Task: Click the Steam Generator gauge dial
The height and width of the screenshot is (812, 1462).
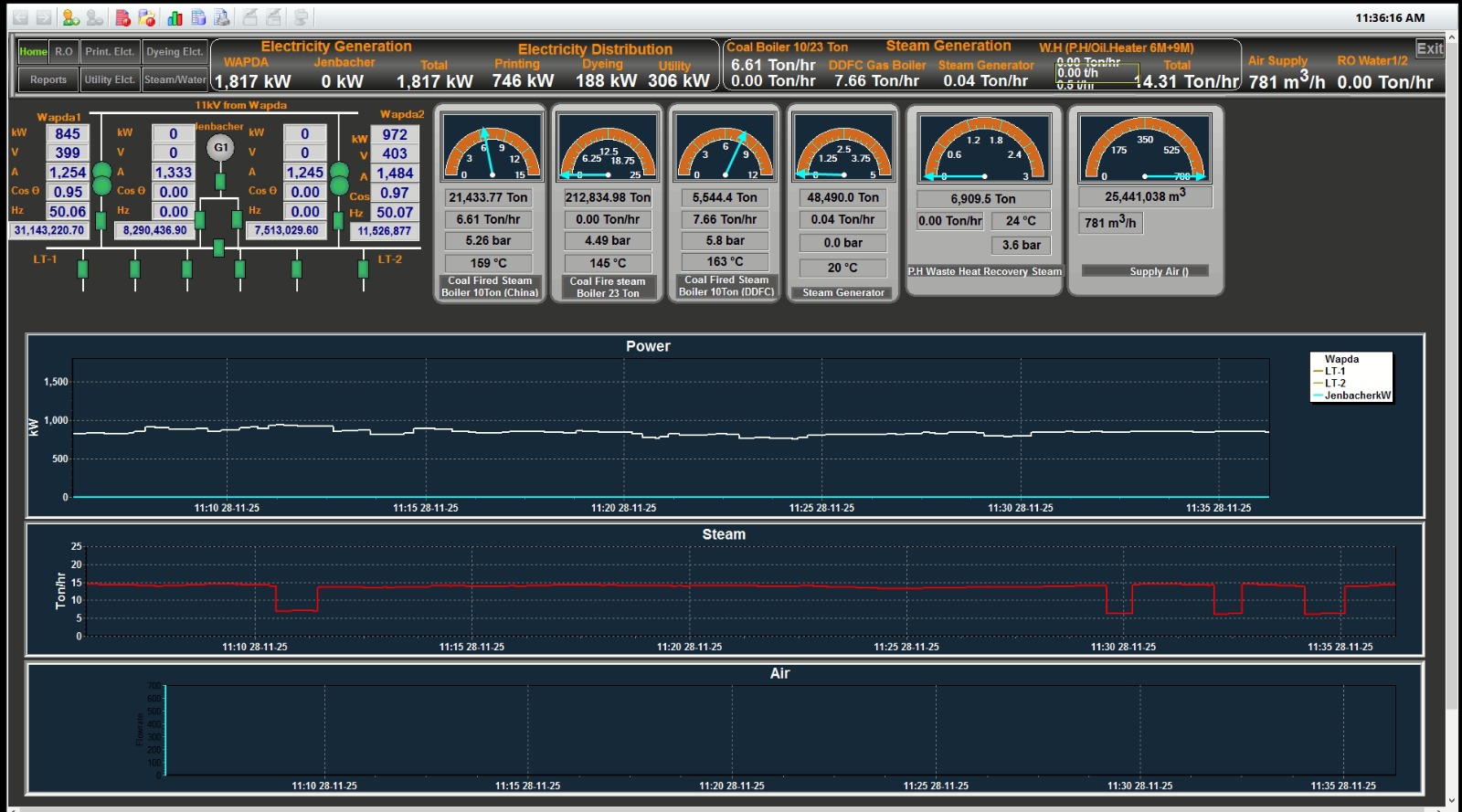Action: point(842,146)
